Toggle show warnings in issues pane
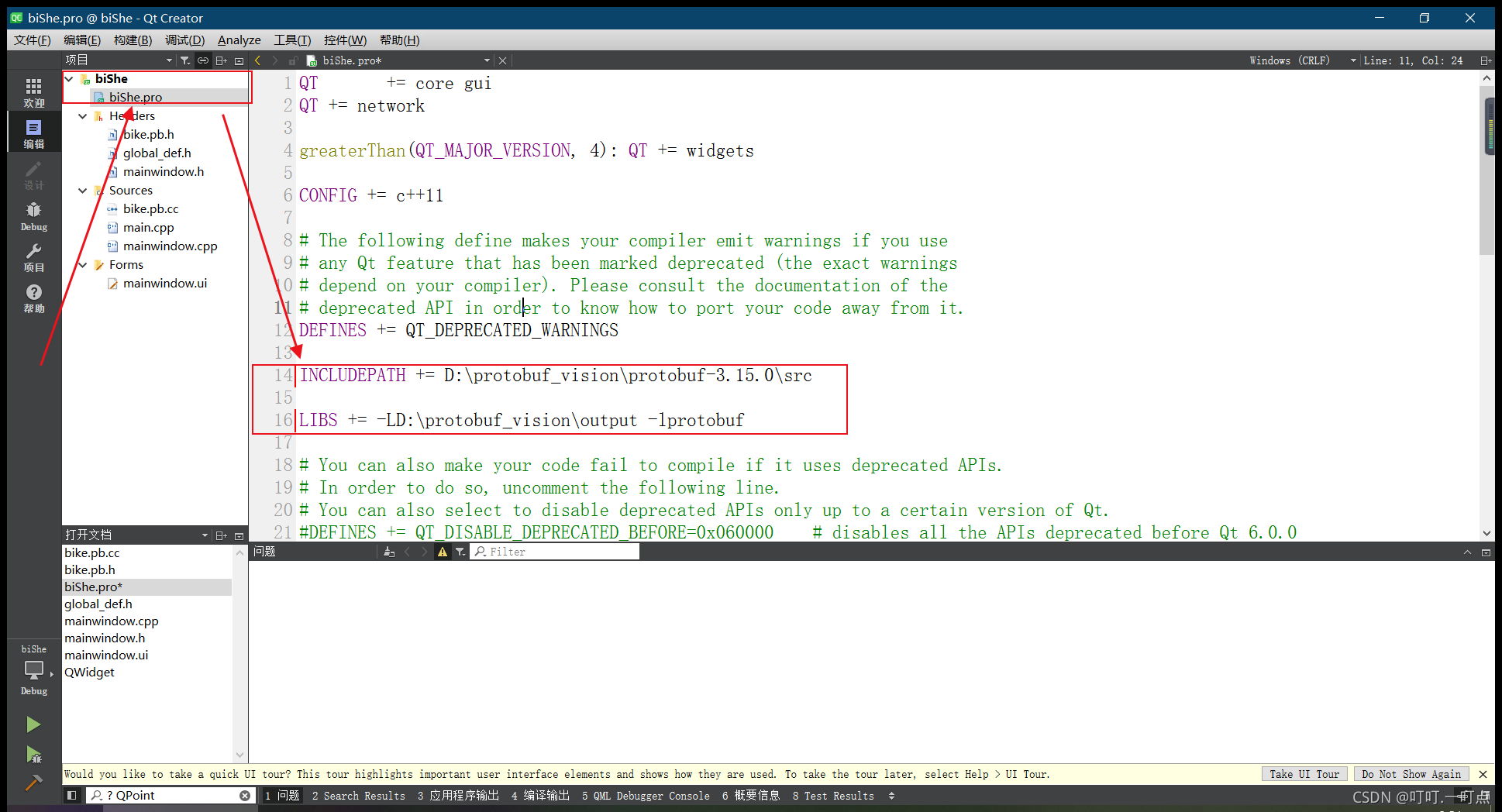Screen dimensions: 1502x812 tap(443, 552)
